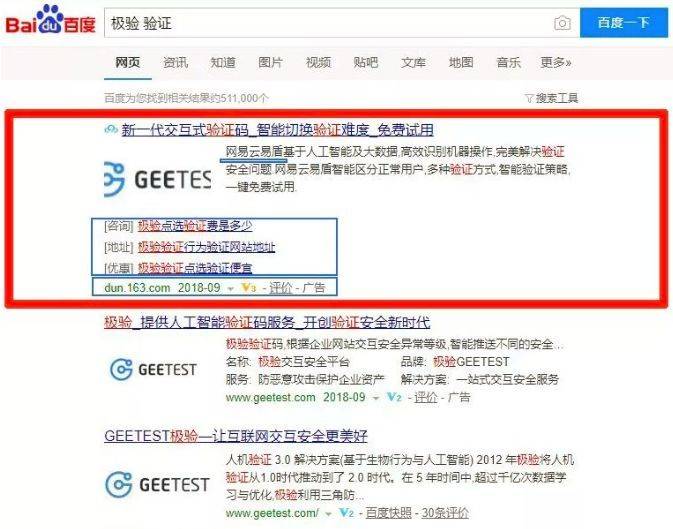Viewport: 673px width, 529px height.
Task: Click the GEETEST logo in the first ad result
Action: 158,179
